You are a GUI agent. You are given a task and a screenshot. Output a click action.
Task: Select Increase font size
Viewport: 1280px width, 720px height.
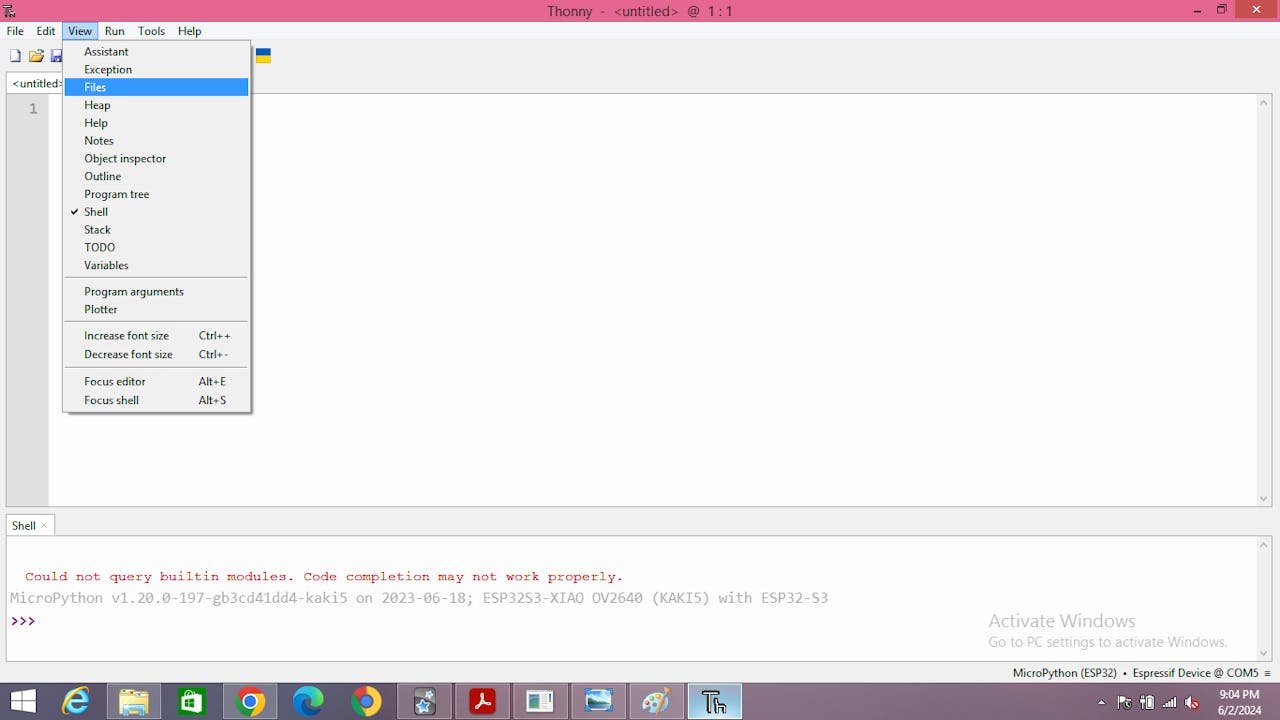coord(126,336)
